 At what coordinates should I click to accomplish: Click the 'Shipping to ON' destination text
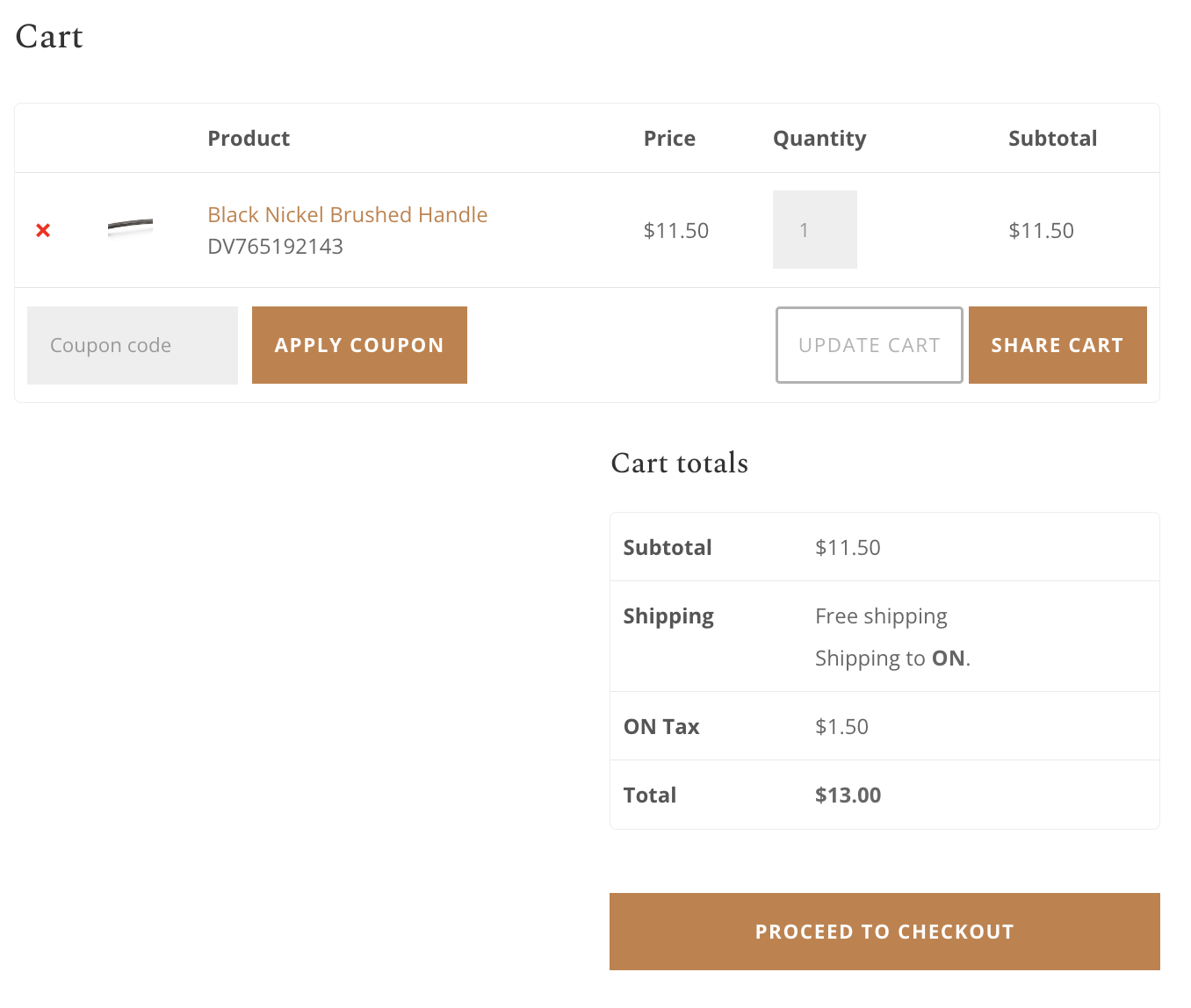click(x=891, y=659)
